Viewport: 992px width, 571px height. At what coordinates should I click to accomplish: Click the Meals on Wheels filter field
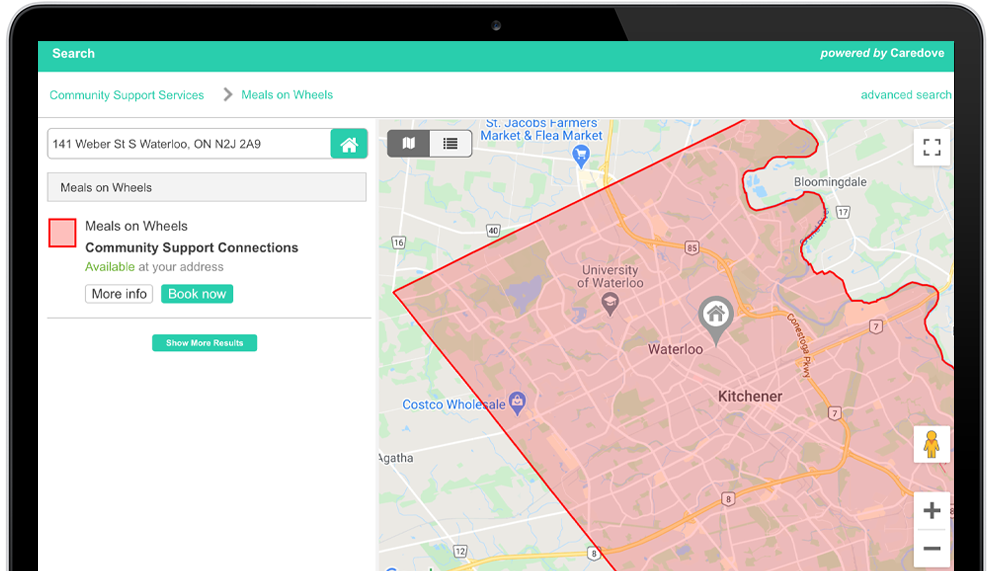(207, 187)
